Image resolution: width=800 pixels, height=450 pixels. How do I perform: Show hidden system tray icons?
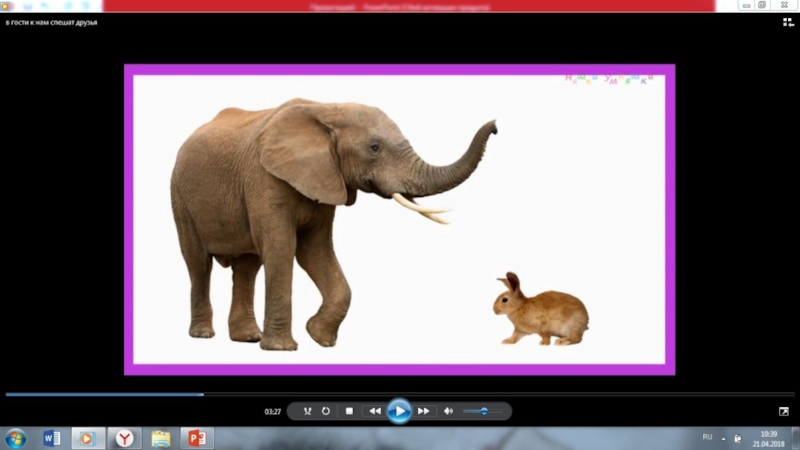coord(725,438)
